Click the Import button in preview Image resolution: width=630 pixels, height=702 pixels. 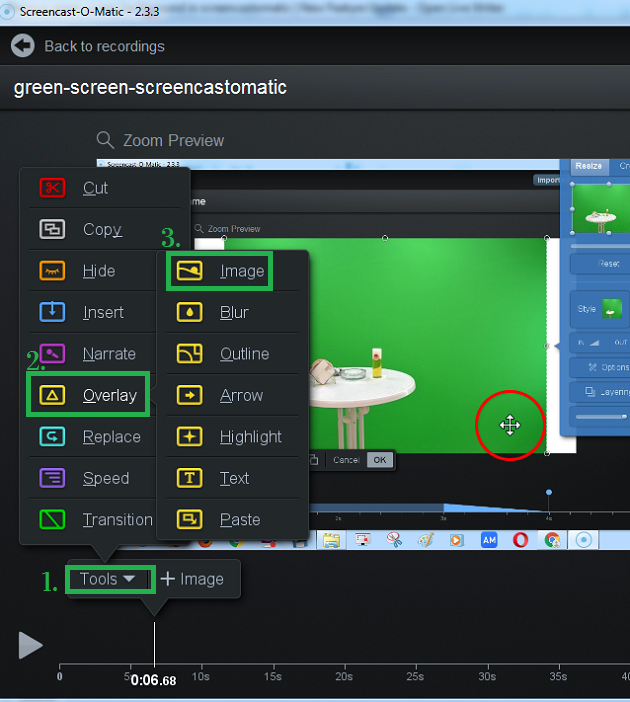(x=547, y=180)
